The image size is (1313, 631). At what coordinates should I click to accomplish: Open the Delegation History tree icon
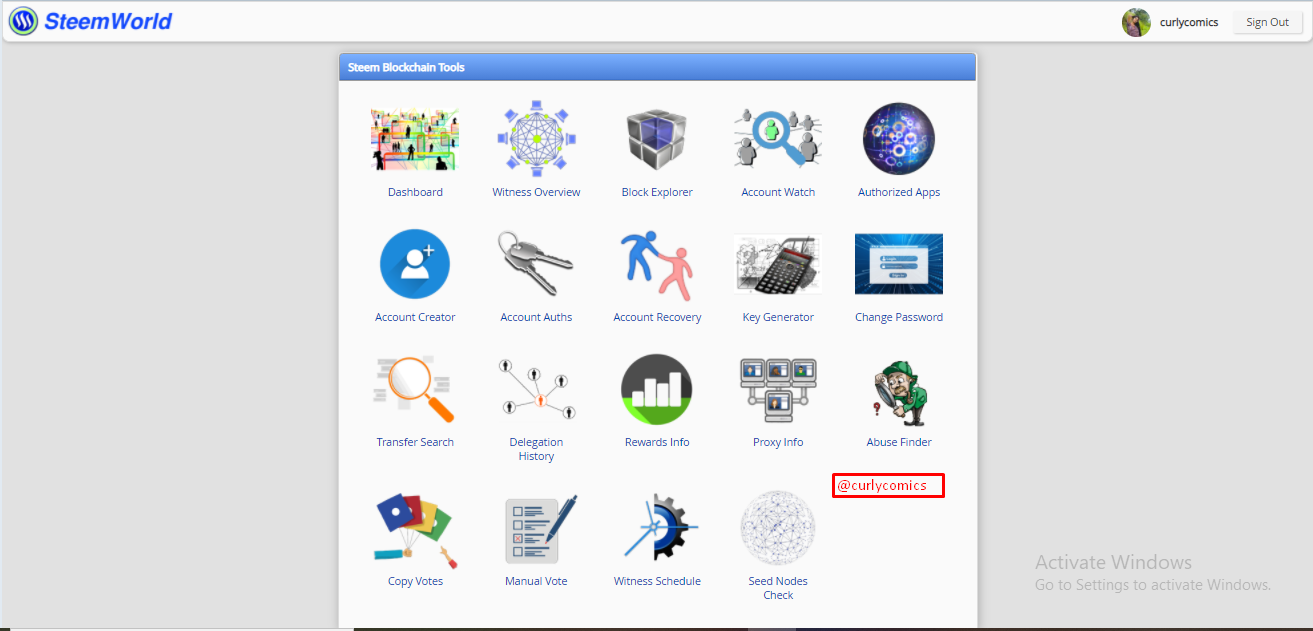536,389
